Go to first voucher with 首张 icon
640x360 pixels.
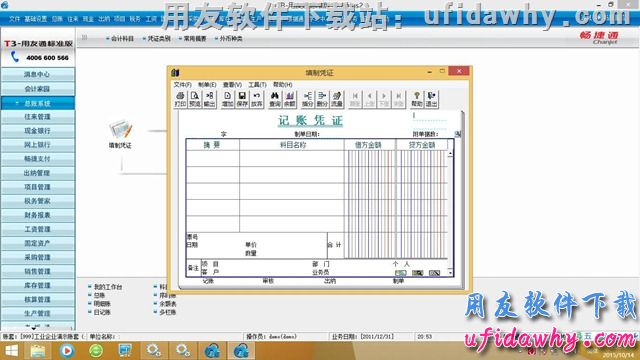(355, 99)
